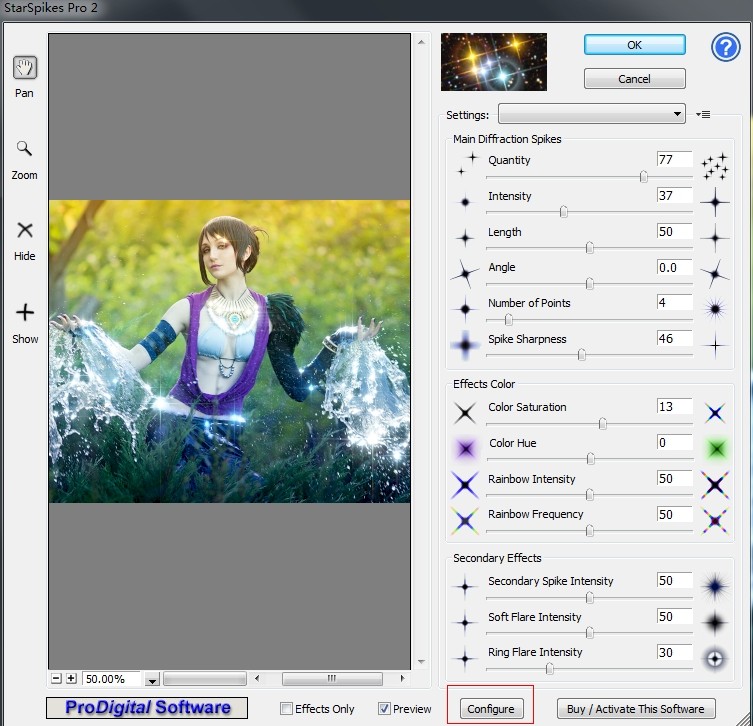Open the help question mark
The image size is (753, 726).
(726, 47)
